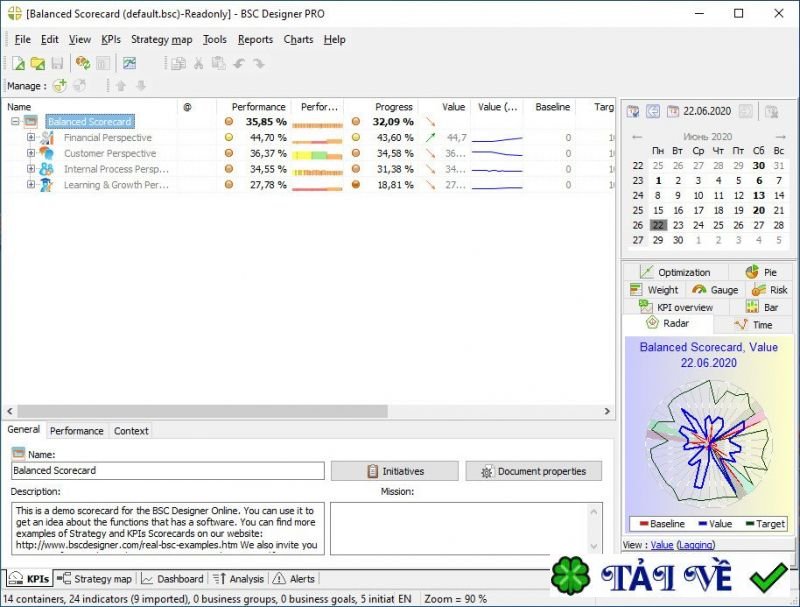Click the 18,81 % progress value

point(395,185)
